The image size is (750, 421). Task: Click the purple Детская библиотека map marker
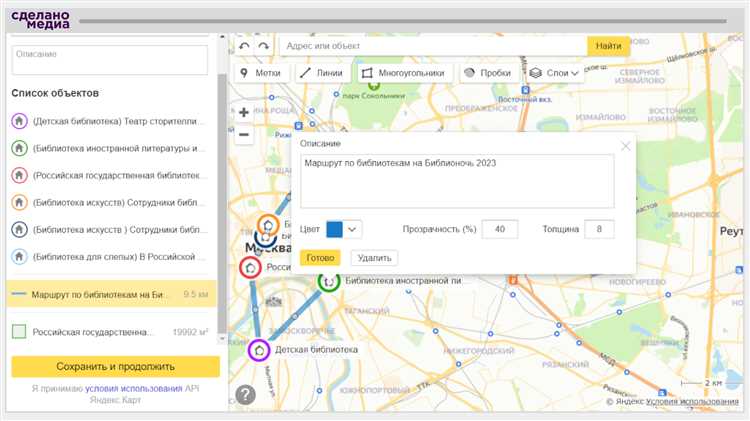click(x=259, y=350)
